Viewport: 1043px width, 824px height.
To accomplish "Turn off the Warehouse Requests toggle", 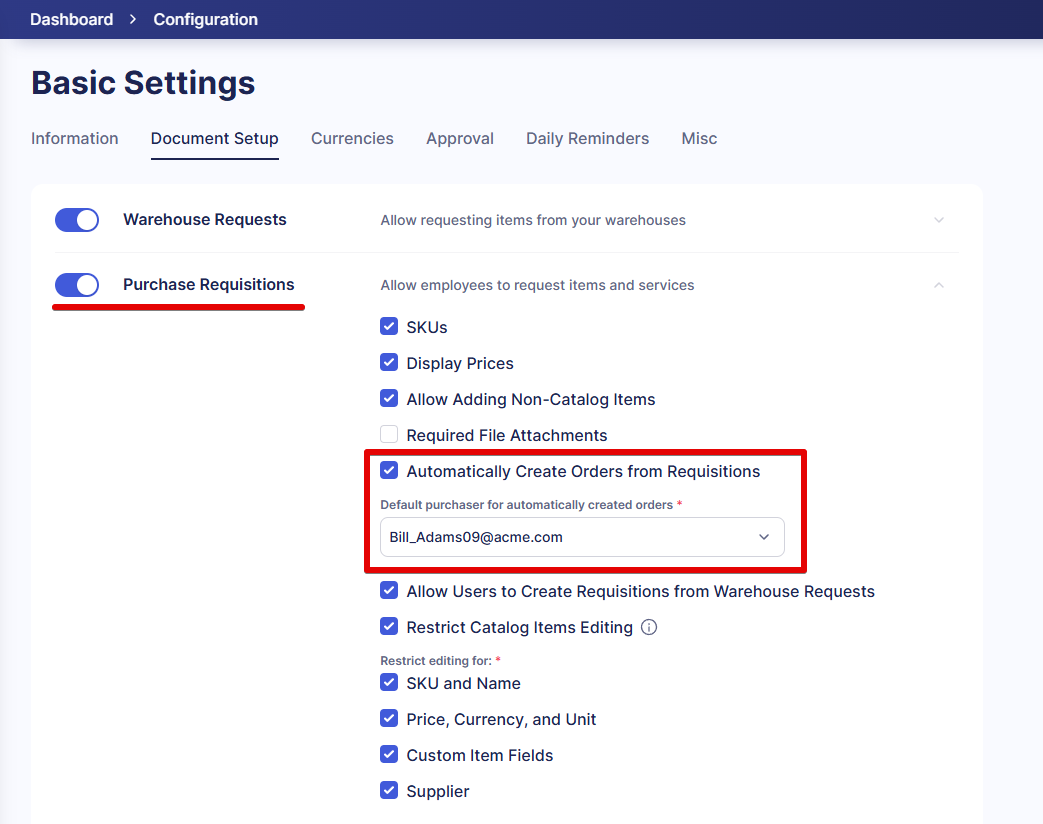I will (77, 220).
